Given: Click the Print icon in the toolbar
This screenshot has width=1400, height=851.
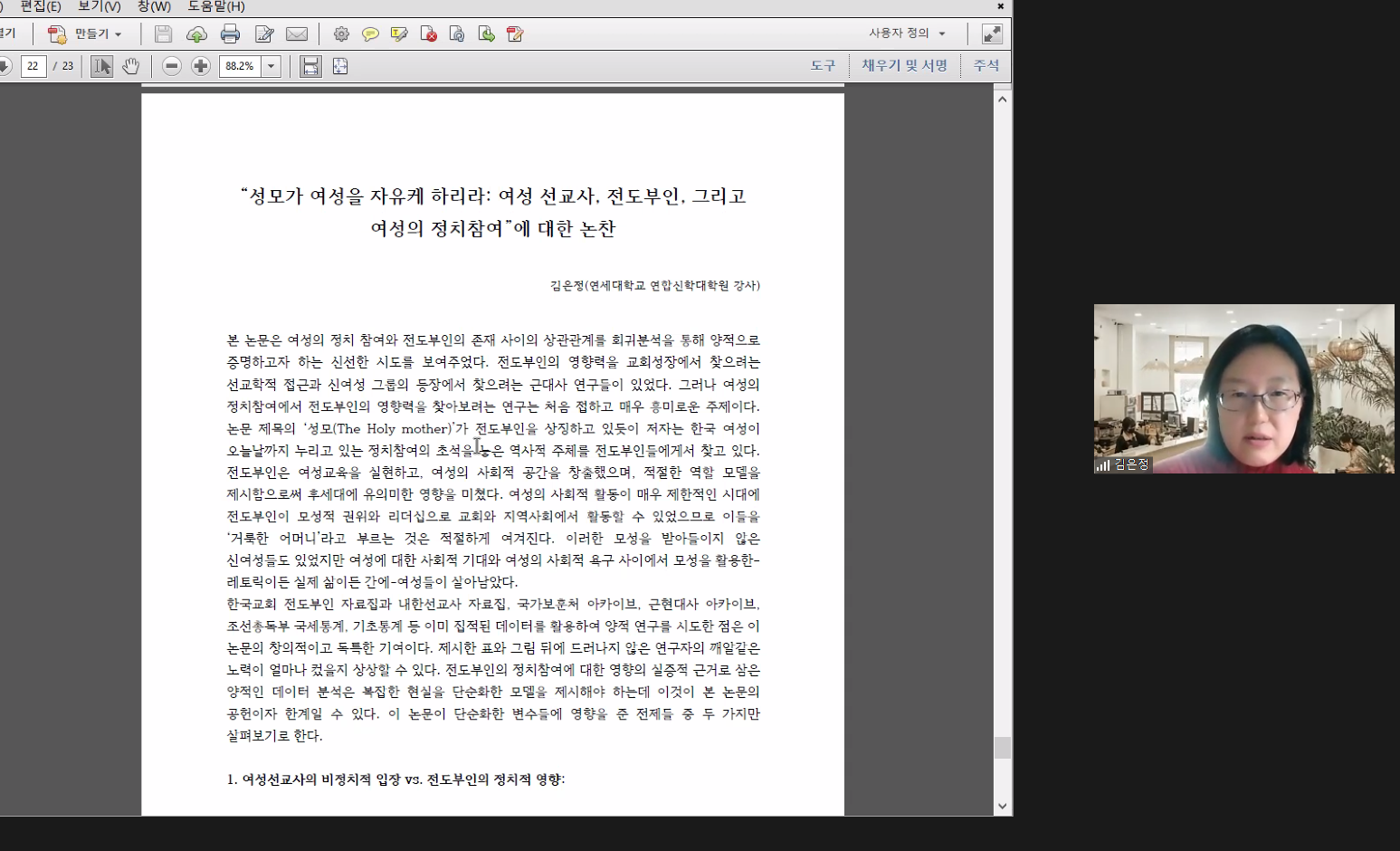Looking at the screenshot, I should [x=230, y=34].
